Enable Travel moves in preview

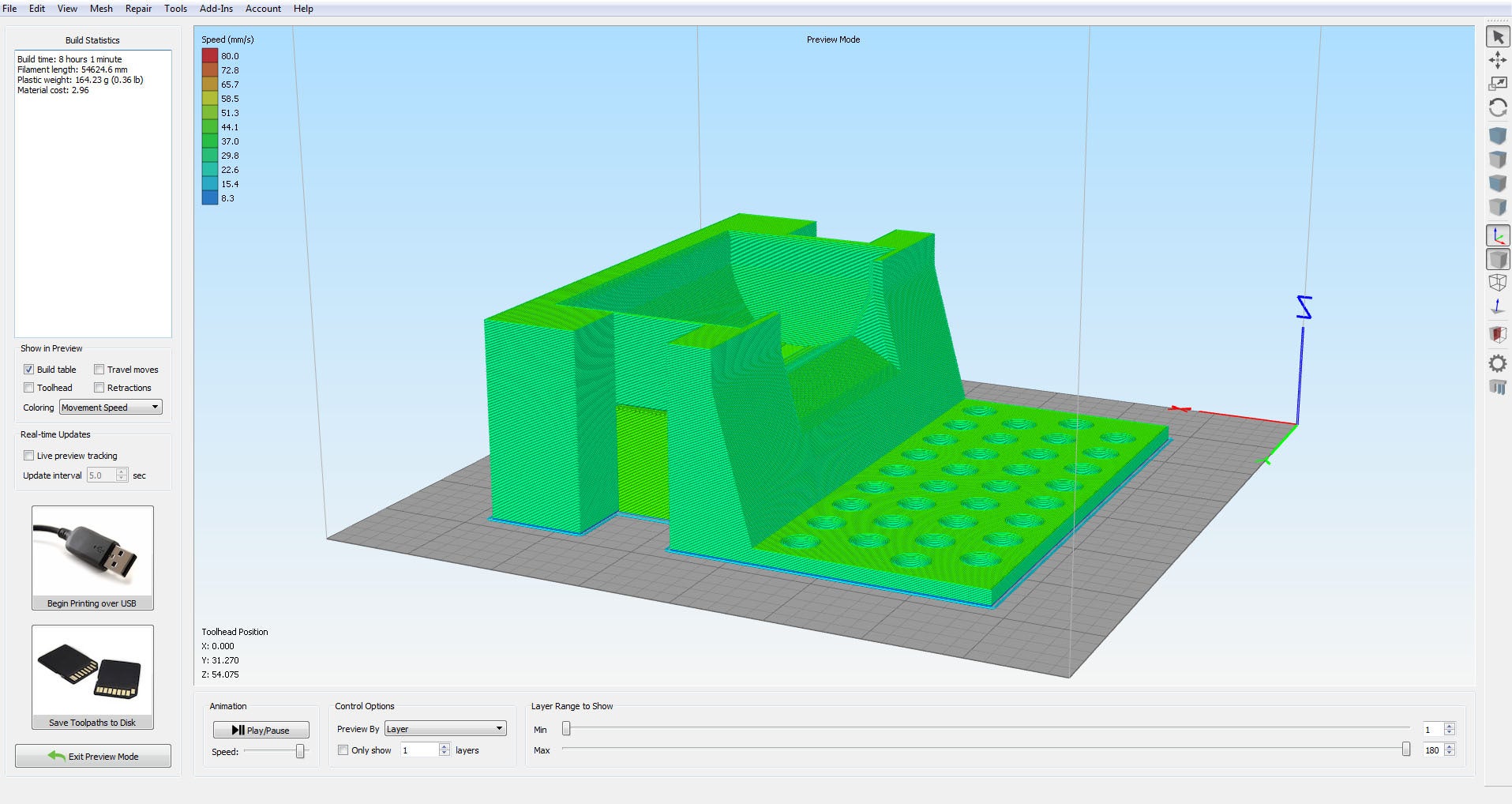(99, 370)
